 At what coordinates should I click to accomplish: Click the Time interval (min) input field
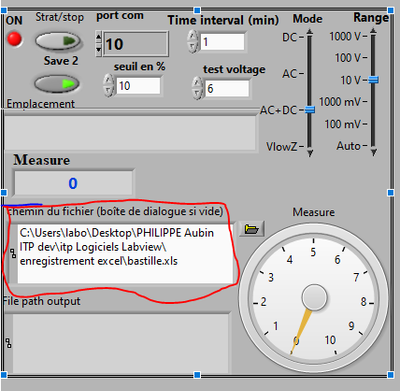point(222,42)
